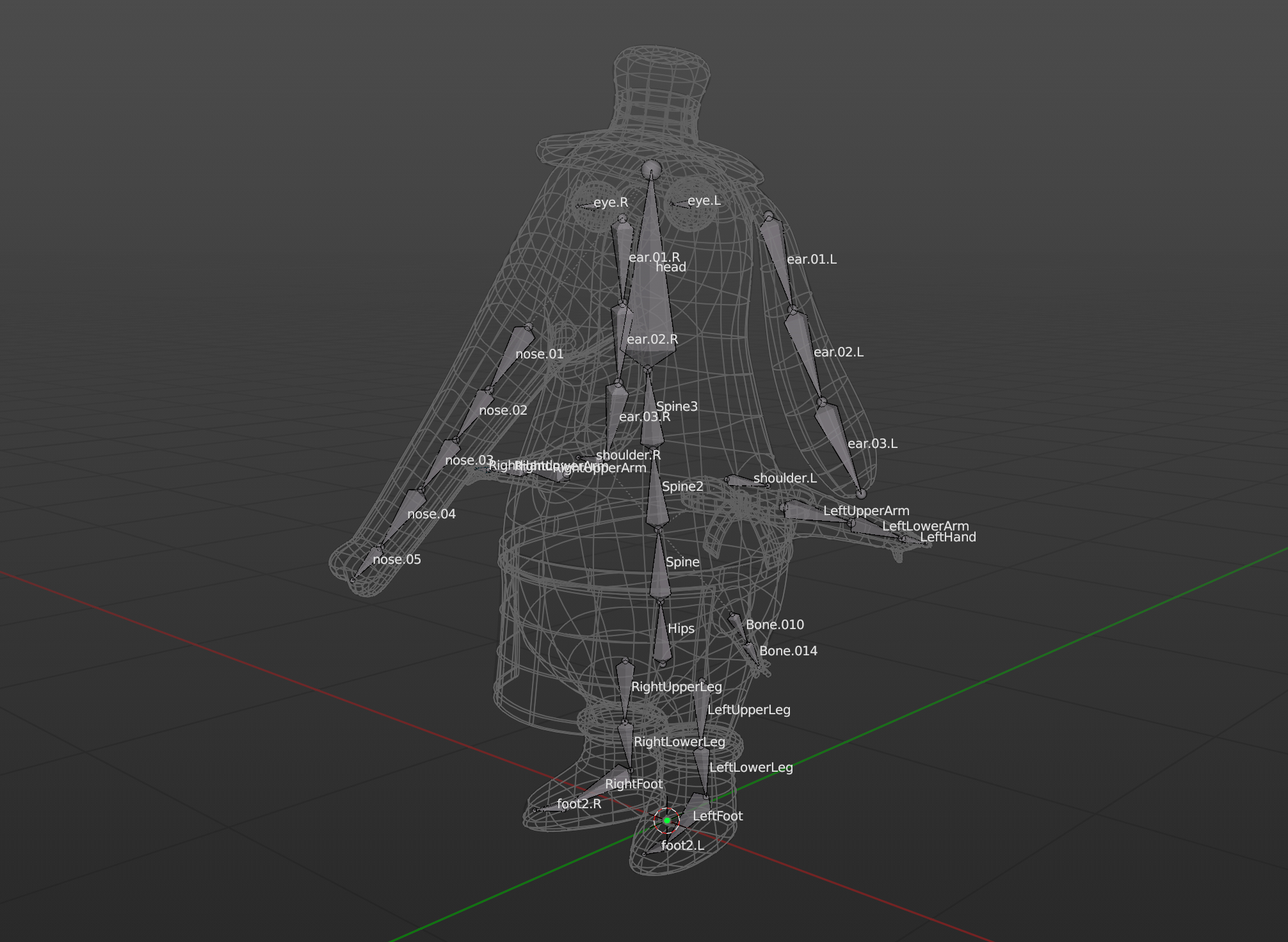
Task: Click the eye.R bone label
Action: pos(611,202)
